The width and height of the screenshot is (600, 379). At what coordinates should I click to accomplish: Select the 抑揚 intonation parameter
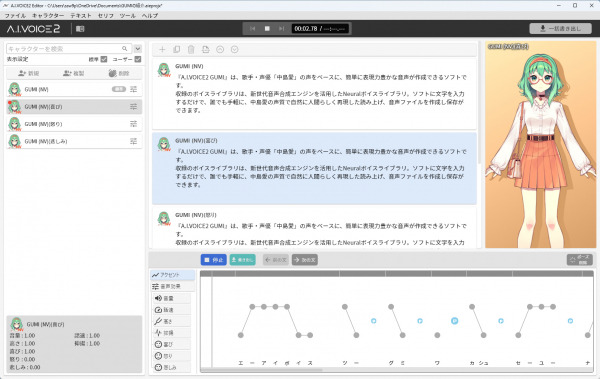click(x=172, y=333)
